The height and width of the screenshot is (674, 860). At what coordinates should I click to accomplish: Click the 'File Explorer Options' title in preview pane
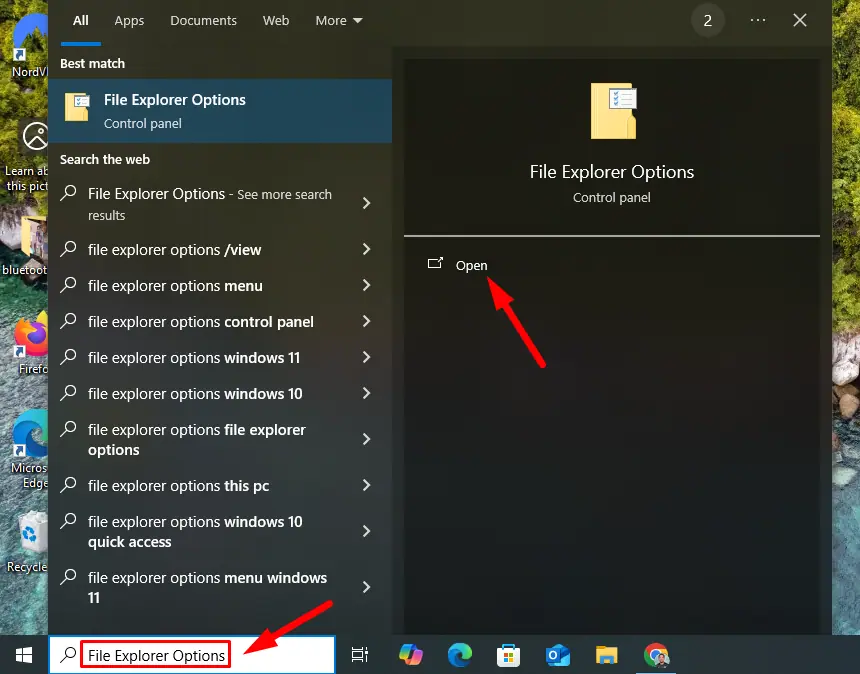click(x=612, y=172)
